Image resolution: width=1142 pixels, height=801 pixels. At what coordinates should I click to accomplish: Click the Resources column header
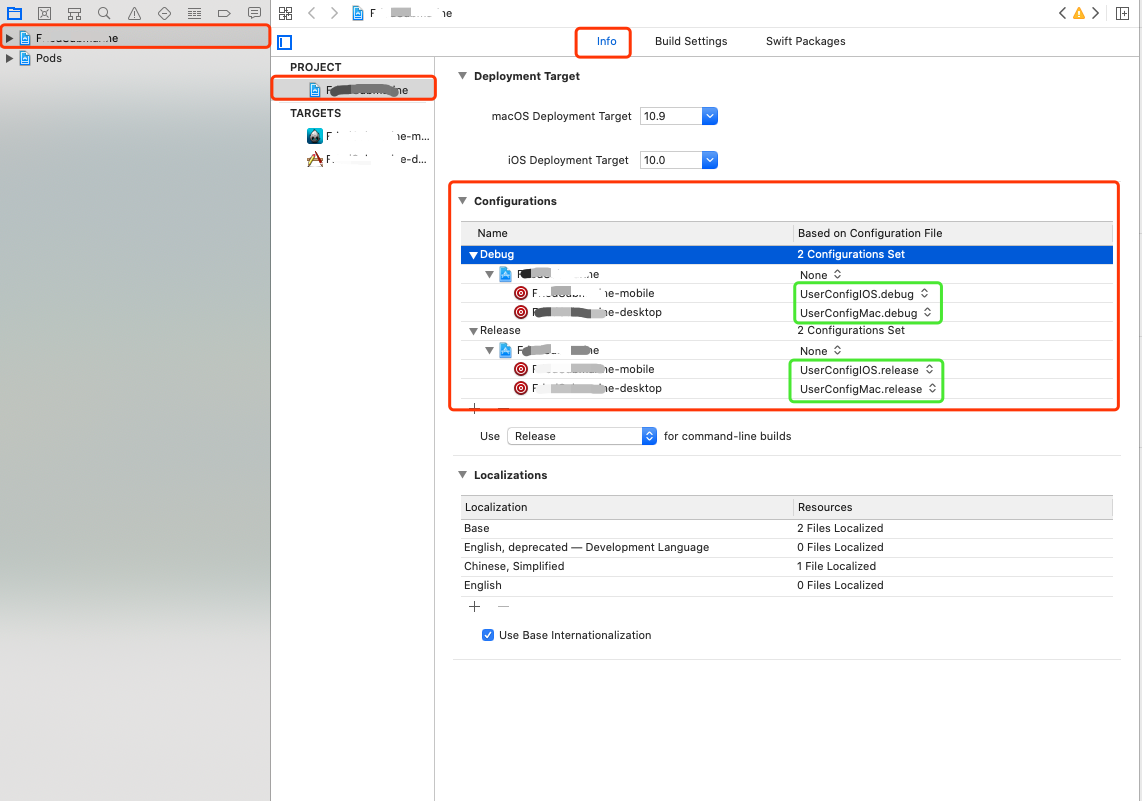click(x=953, y=507)
